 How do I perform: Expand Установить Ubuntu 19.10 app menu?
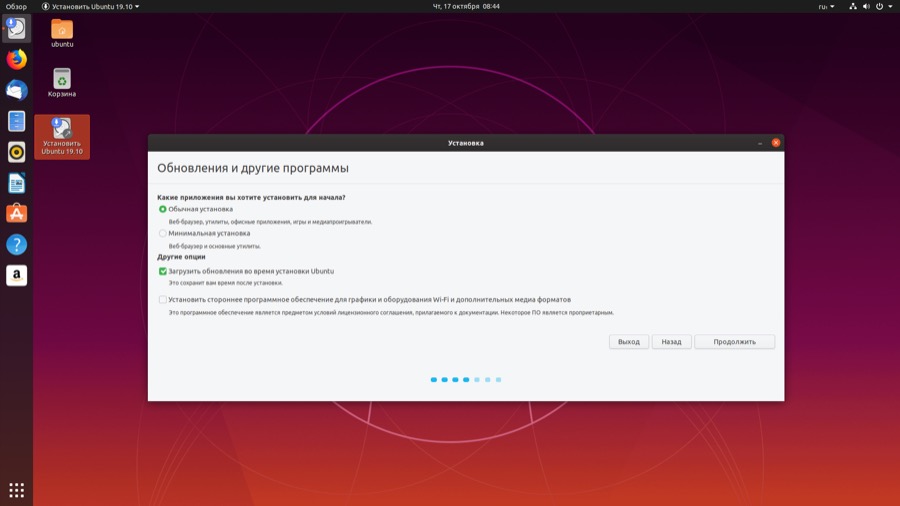click(x=91, y=6)
